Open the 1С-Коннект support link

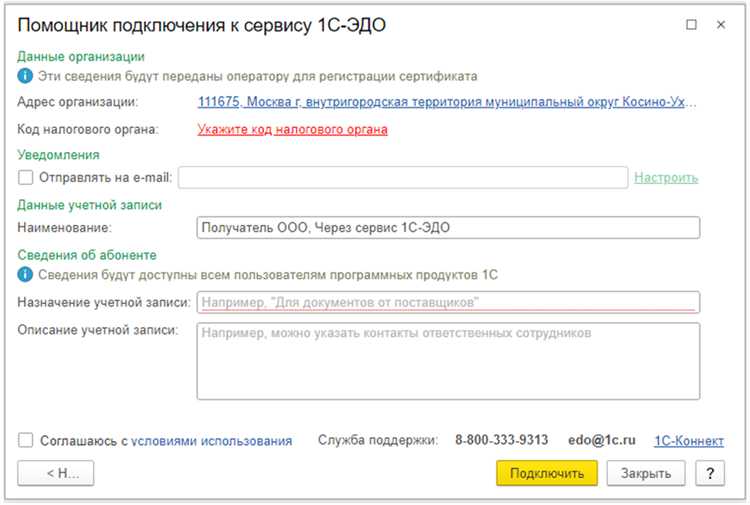(689, 440)
